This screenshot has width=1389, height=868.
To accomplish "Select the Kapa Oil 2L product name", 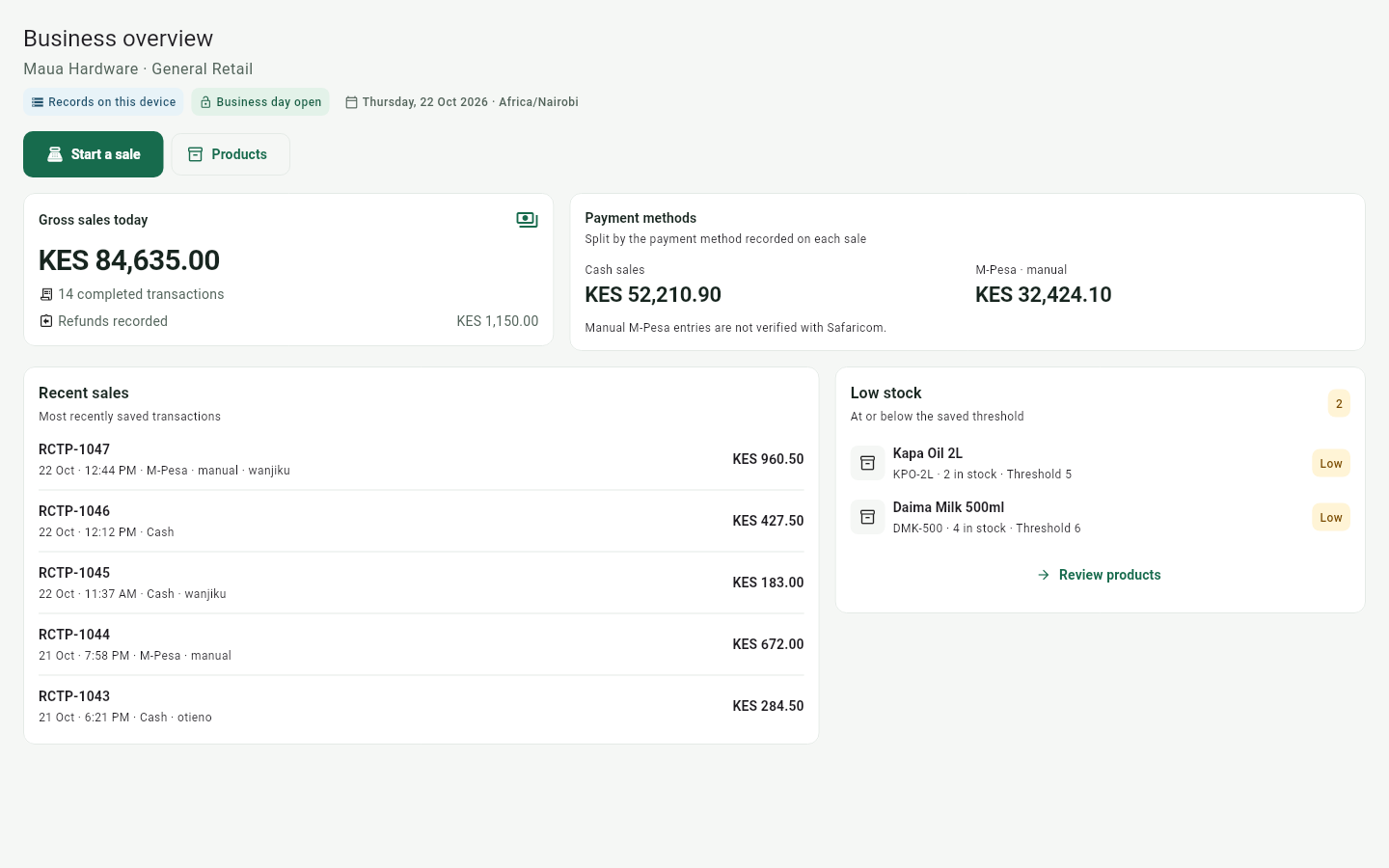I will [x=928, y=453].
